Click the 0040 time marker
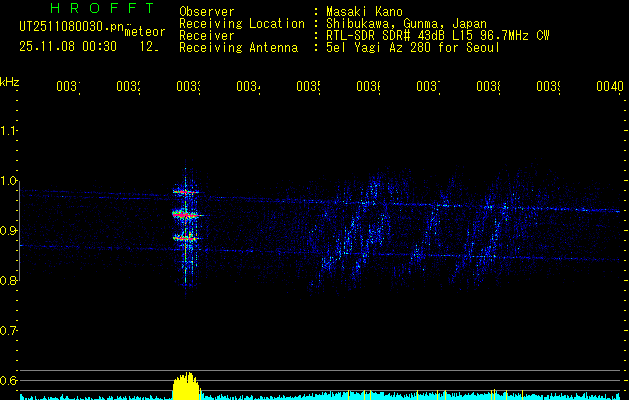Screen dimensions: 629x400 (609, 87)
